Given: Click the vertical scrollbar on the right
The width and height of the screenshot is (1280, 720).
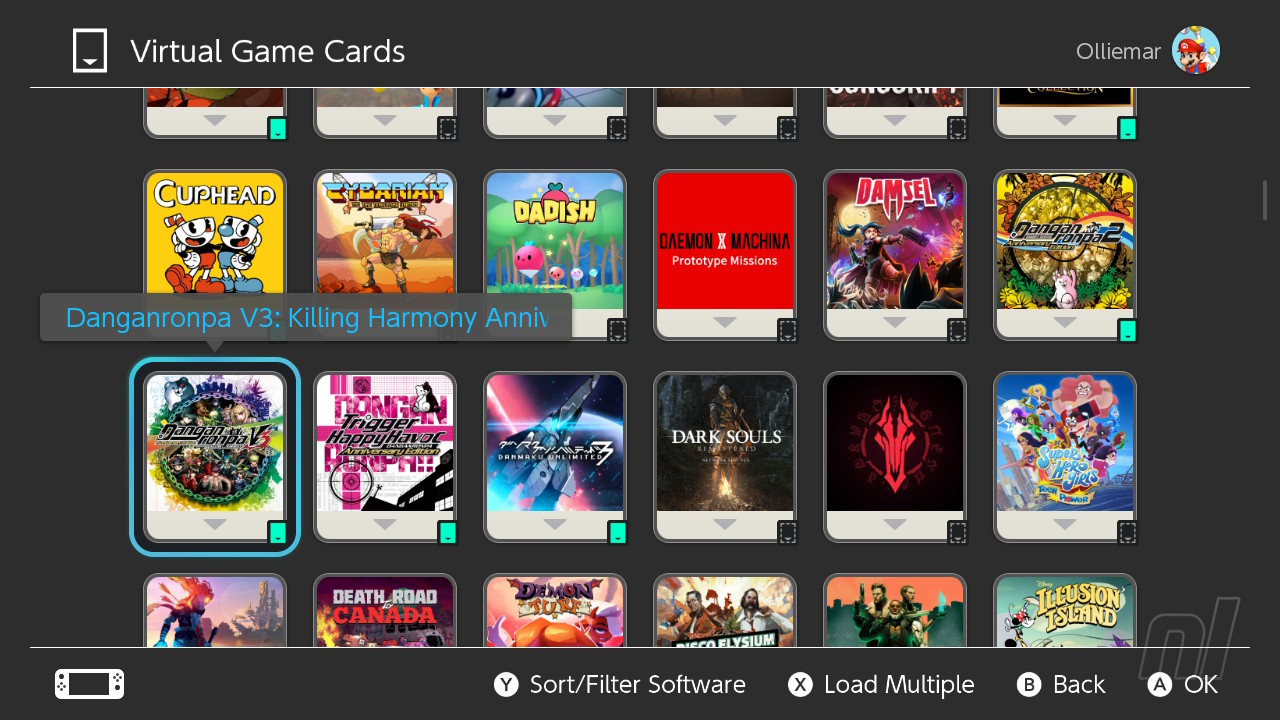Looking at the screenshot, I should point(1265,200).
